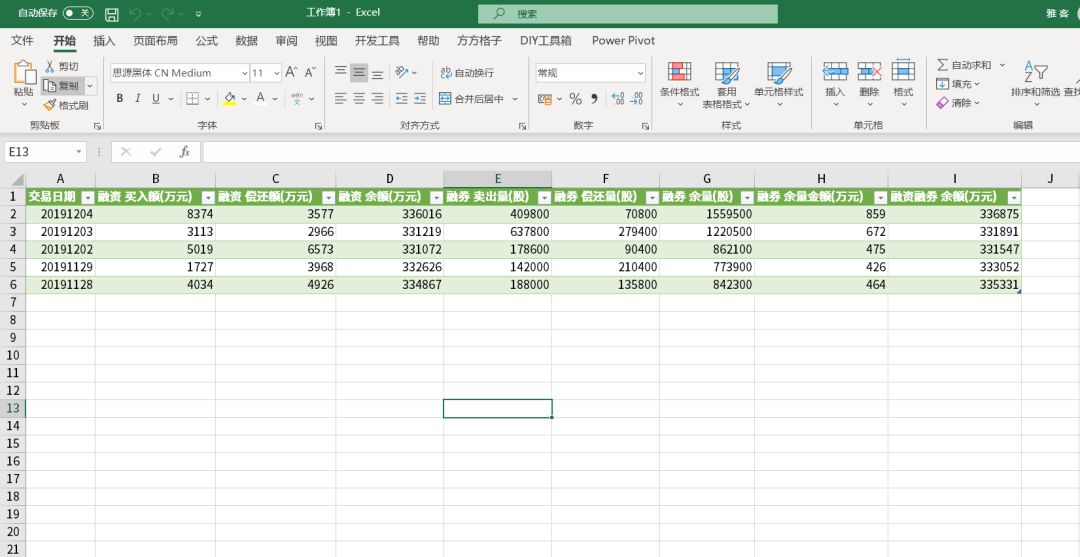Select column E header

(497, 179)
